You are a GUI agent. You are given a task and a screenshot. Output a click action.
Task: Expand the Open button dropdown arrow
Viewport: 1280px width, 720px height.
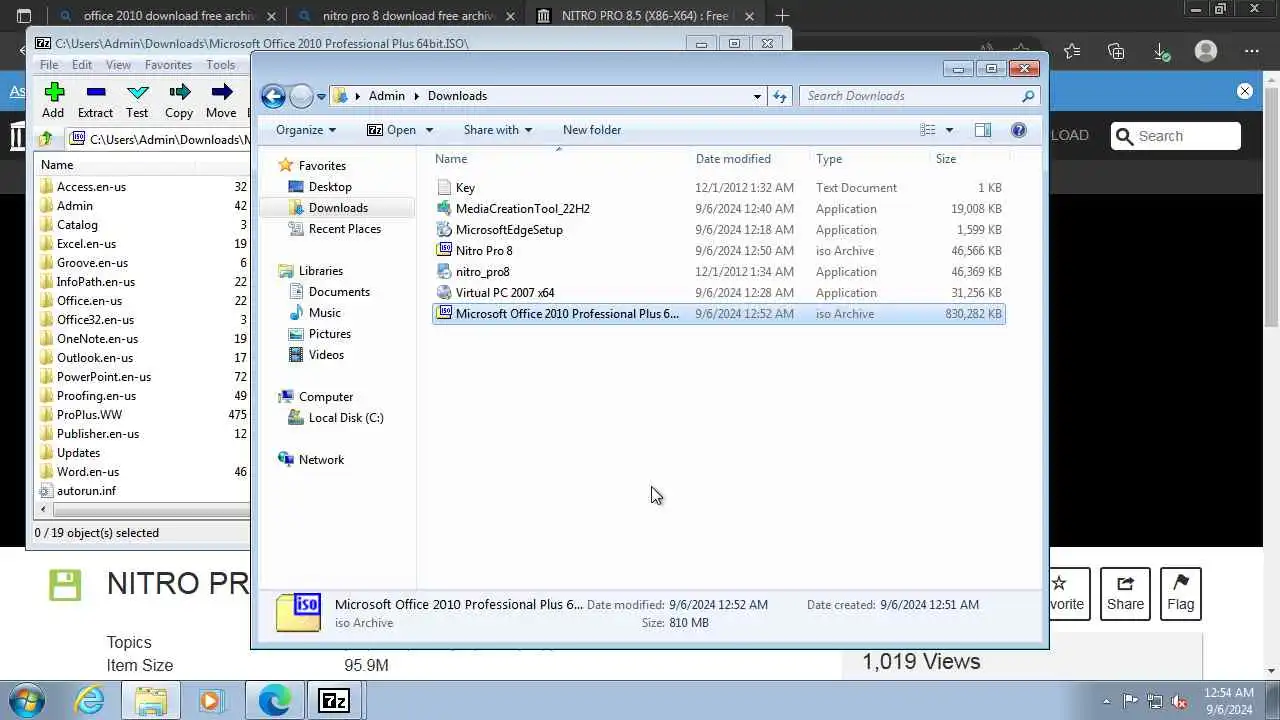(429, 130)
